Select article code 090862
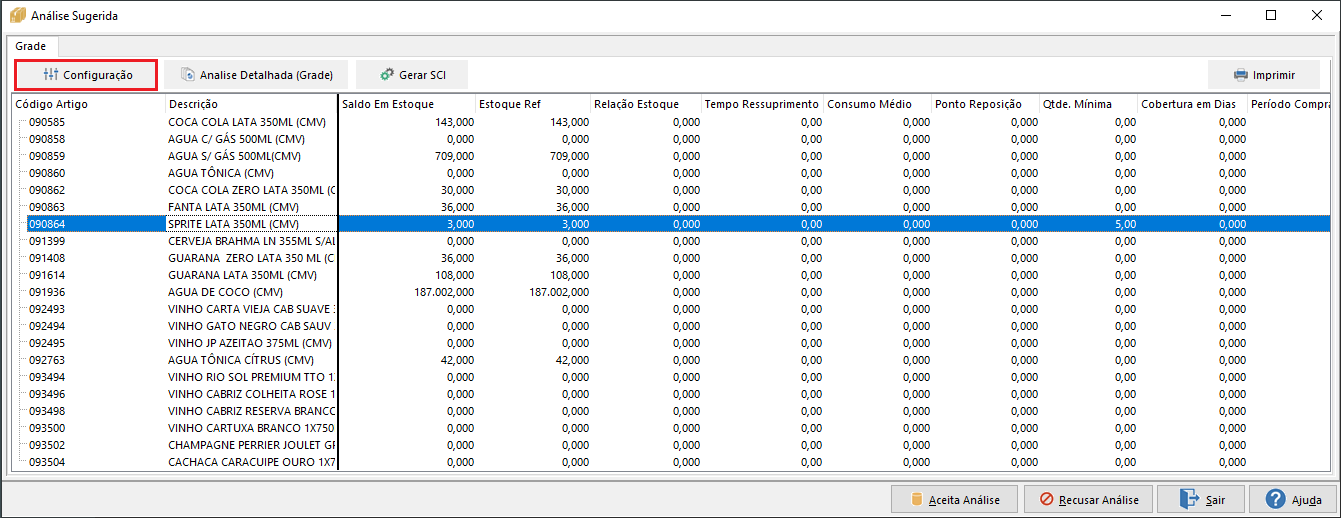The image size is (1341, 518). pyautogui.click(x=47, y=190)
